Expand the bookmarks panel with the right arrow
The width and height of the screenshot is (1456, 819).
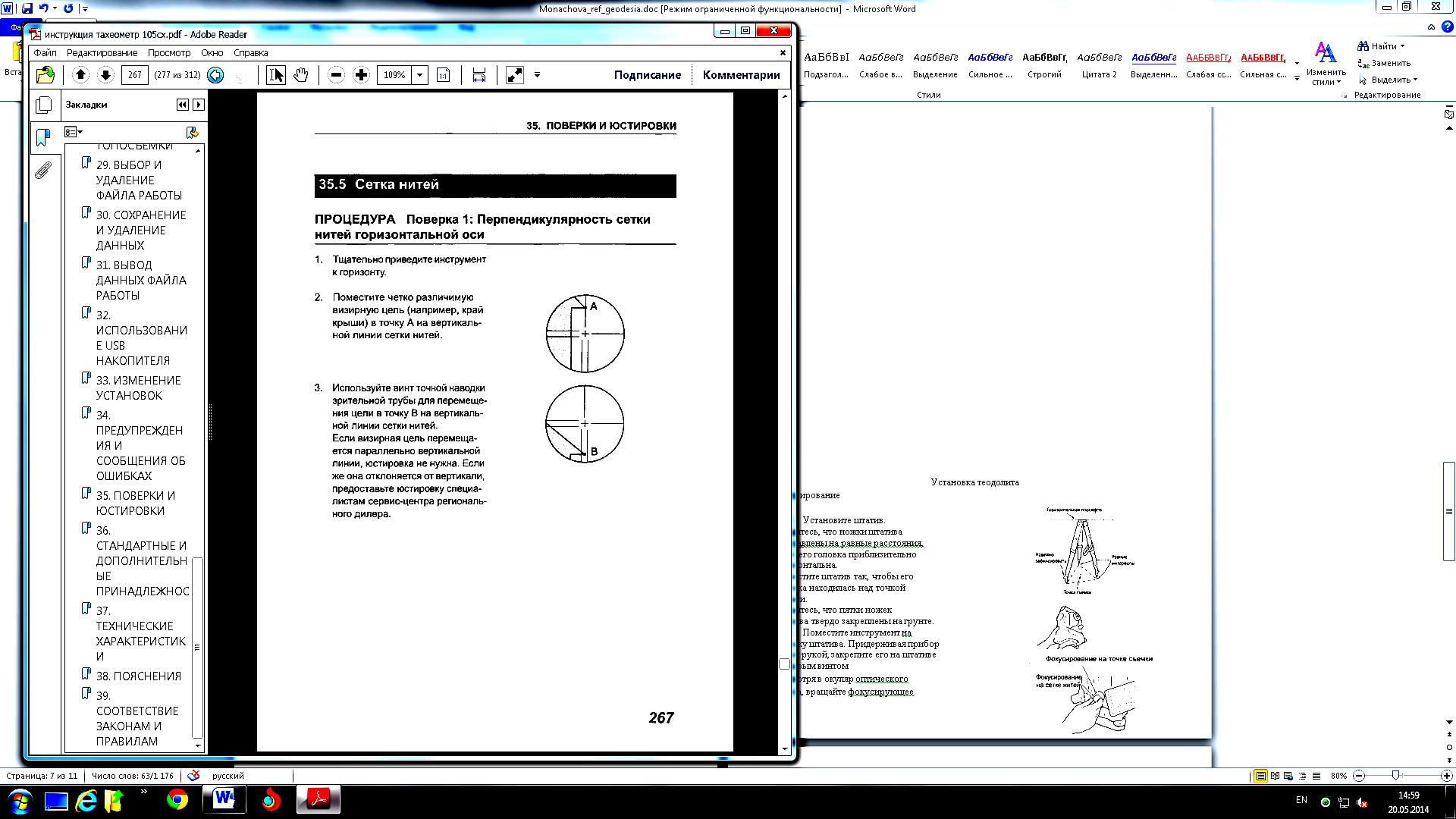[199, 105]
